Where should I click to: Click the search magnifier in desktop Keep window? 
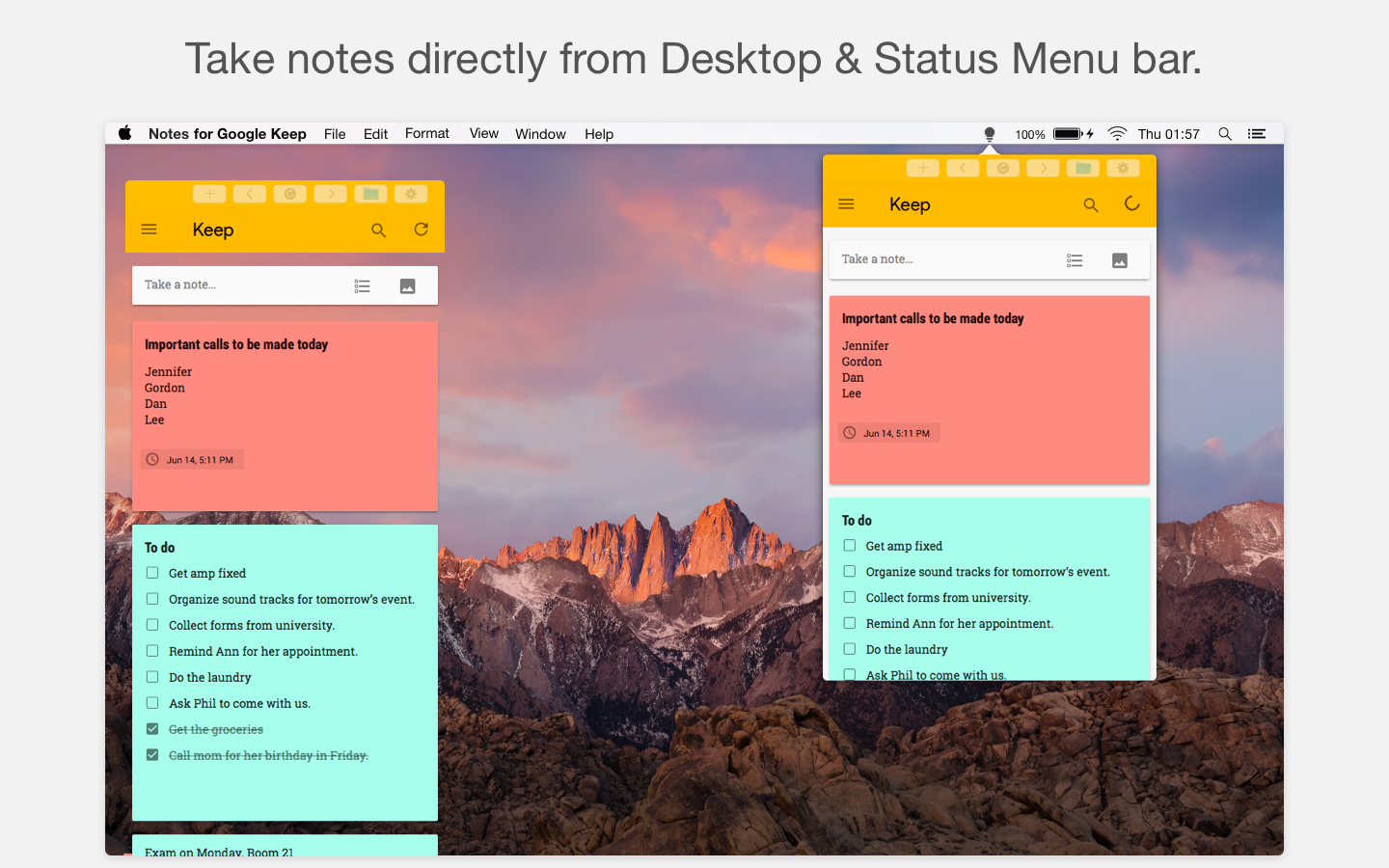point(379,231)
